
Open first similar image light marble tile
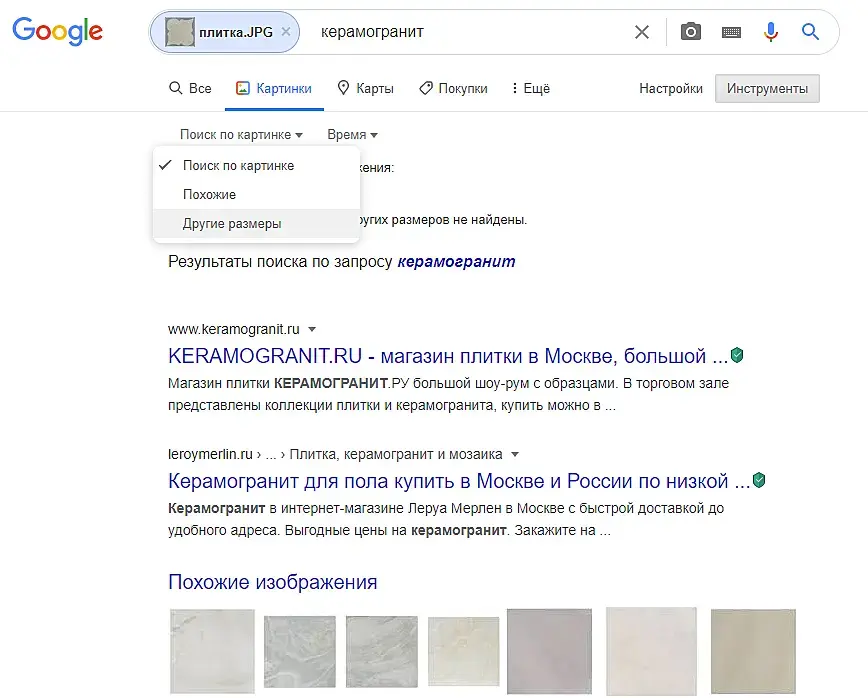(213, 652)
